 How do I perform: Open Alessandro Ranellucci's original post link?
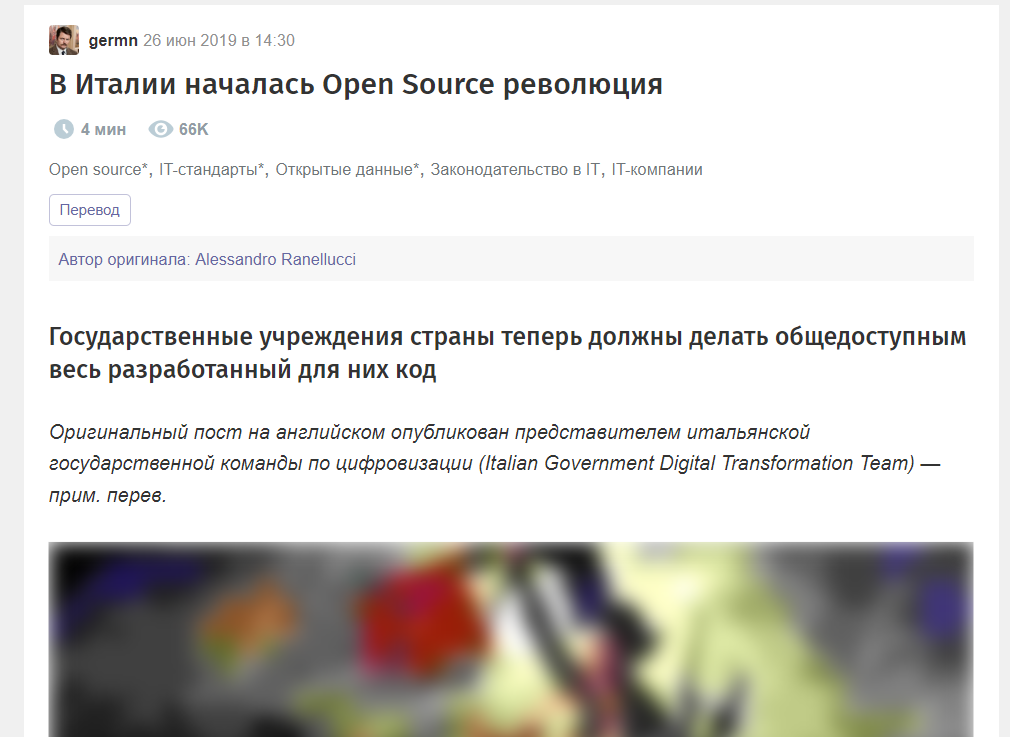click(x=276, y=259)
